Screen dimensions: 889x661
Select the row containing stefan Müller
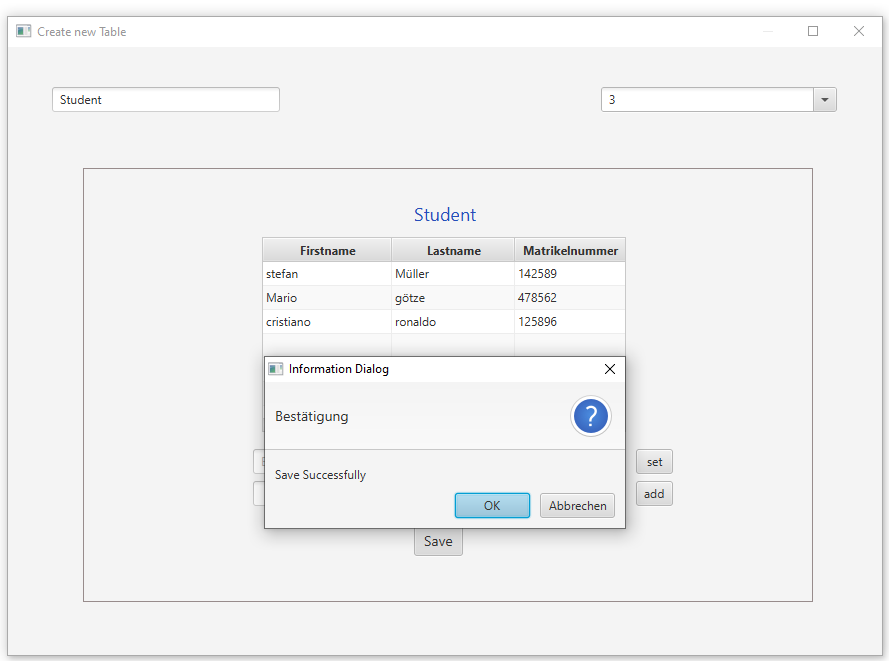click(326, 273)
